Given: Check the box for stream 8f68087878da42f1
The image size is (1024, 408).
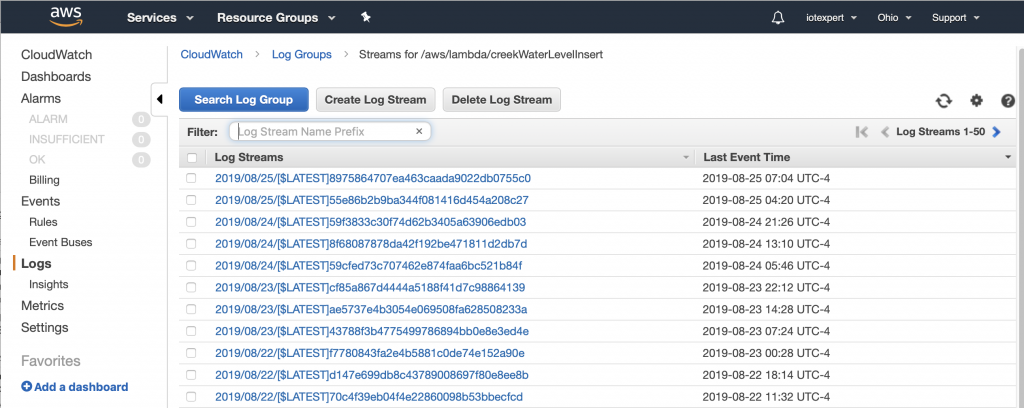Looking at the screenshot, I should click(191, 243).
